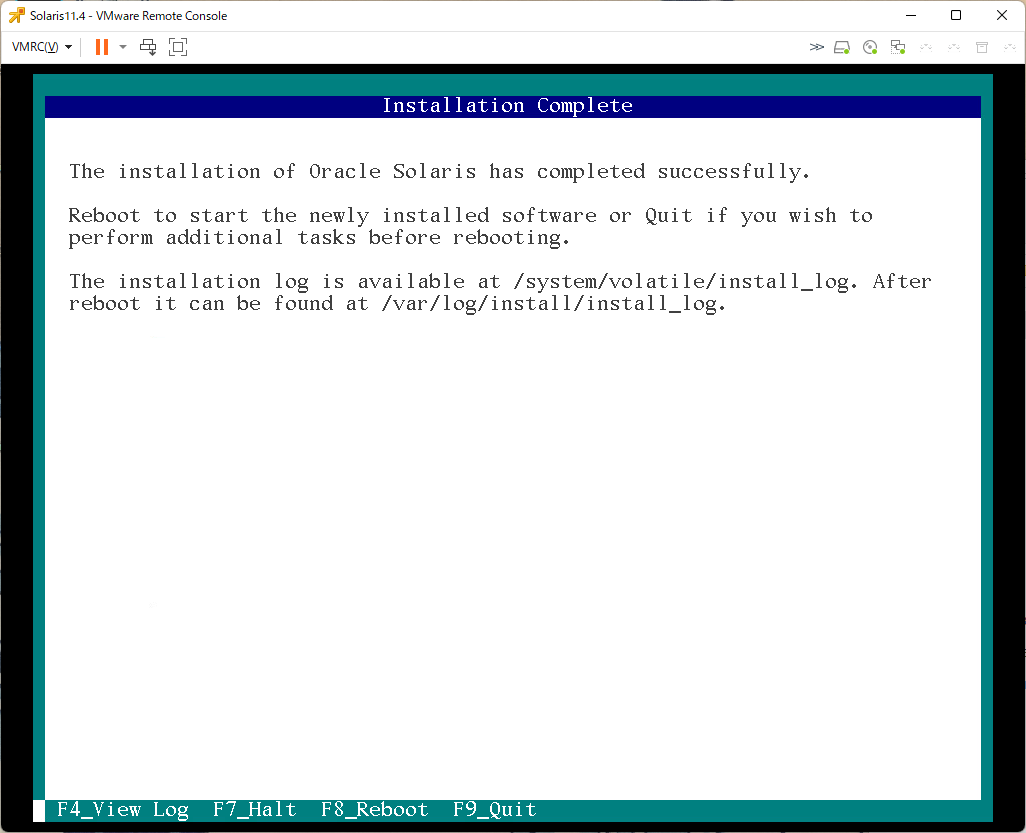Viewport: 1026px width, 833px height.
Task: Open the VMRC(V) menu
Action: [41, 47]
